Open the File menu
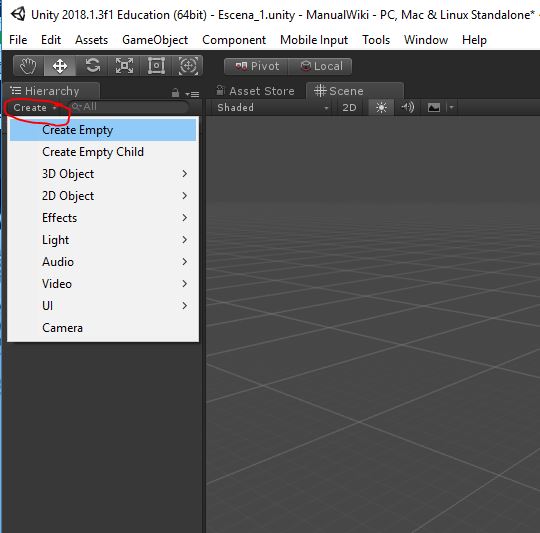 click(x=18, y=40)
